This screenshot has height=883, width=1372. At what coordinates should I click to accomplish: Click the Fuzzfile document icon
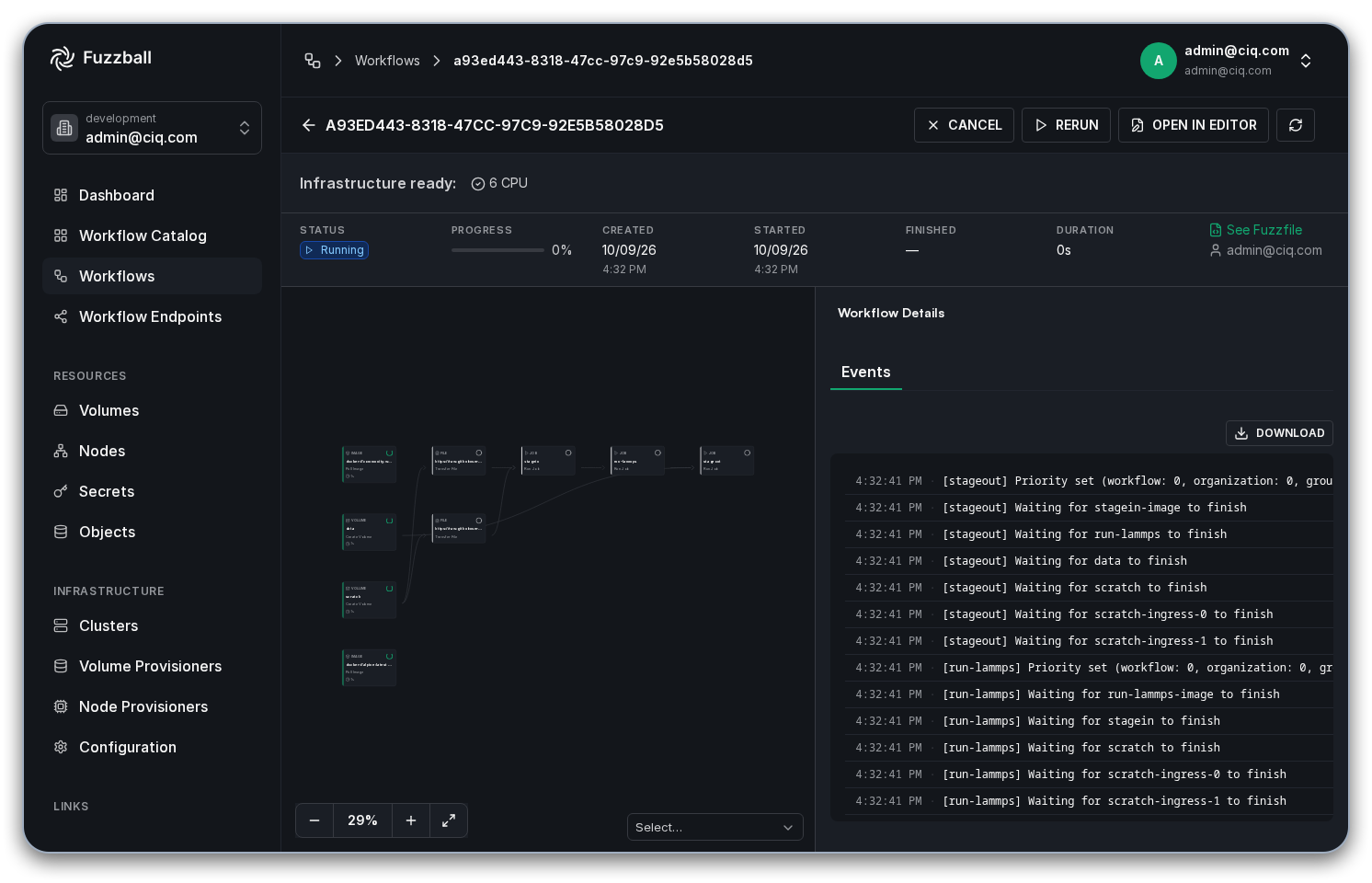coord(1216,230)
